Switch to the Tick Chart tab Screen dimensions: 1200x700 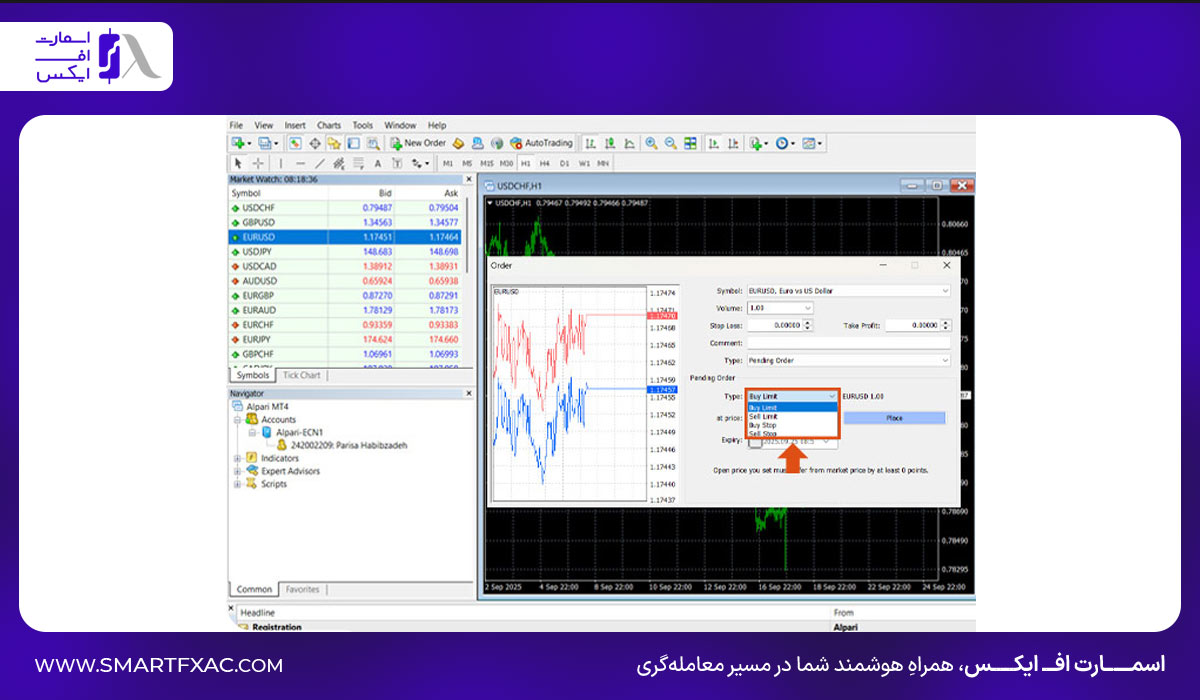pos(302,375)
